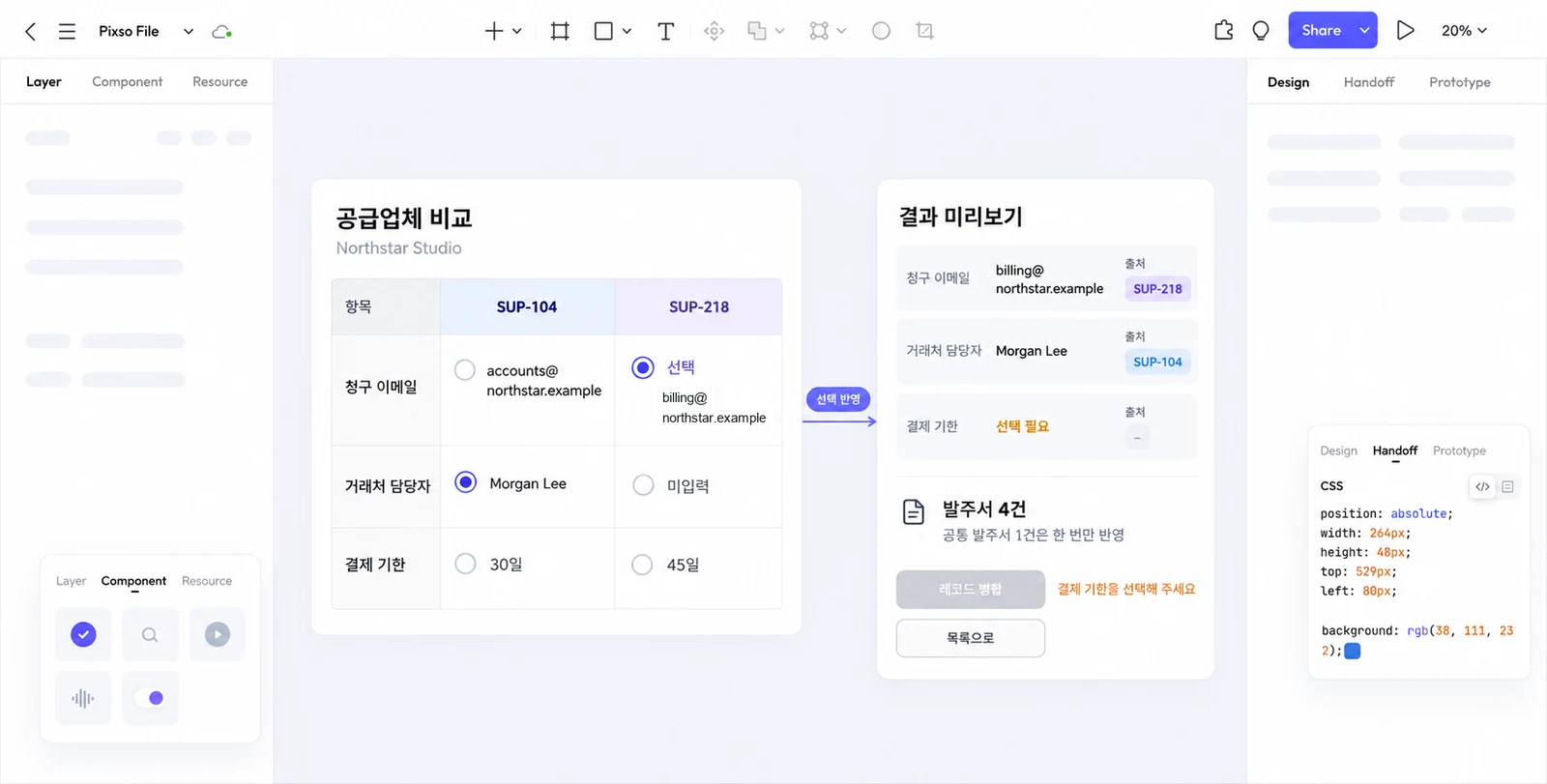This screenshot has width=1547, height=784.
Task: Select the crop tool icon
Action: [x=924, y=31]
